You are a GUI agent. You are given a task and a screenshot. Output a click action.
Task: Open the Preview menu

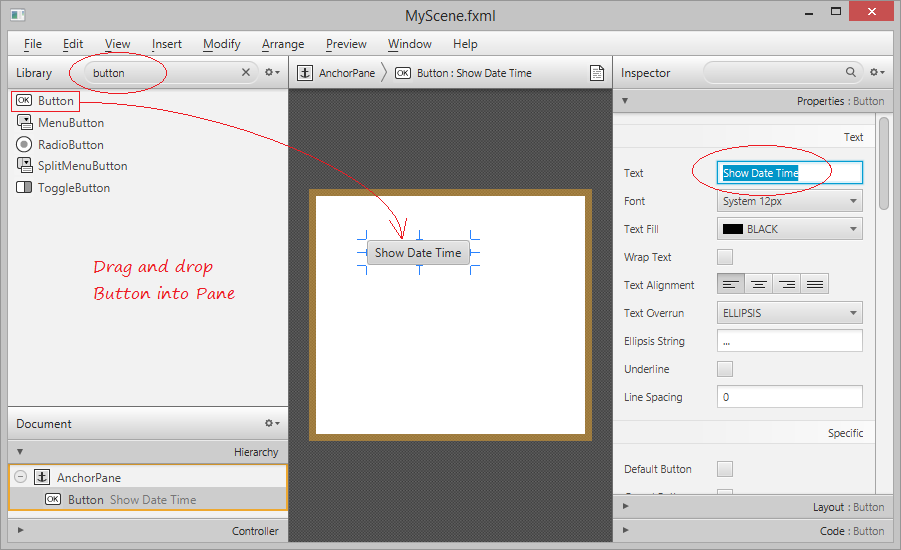[x=346, y=44]
